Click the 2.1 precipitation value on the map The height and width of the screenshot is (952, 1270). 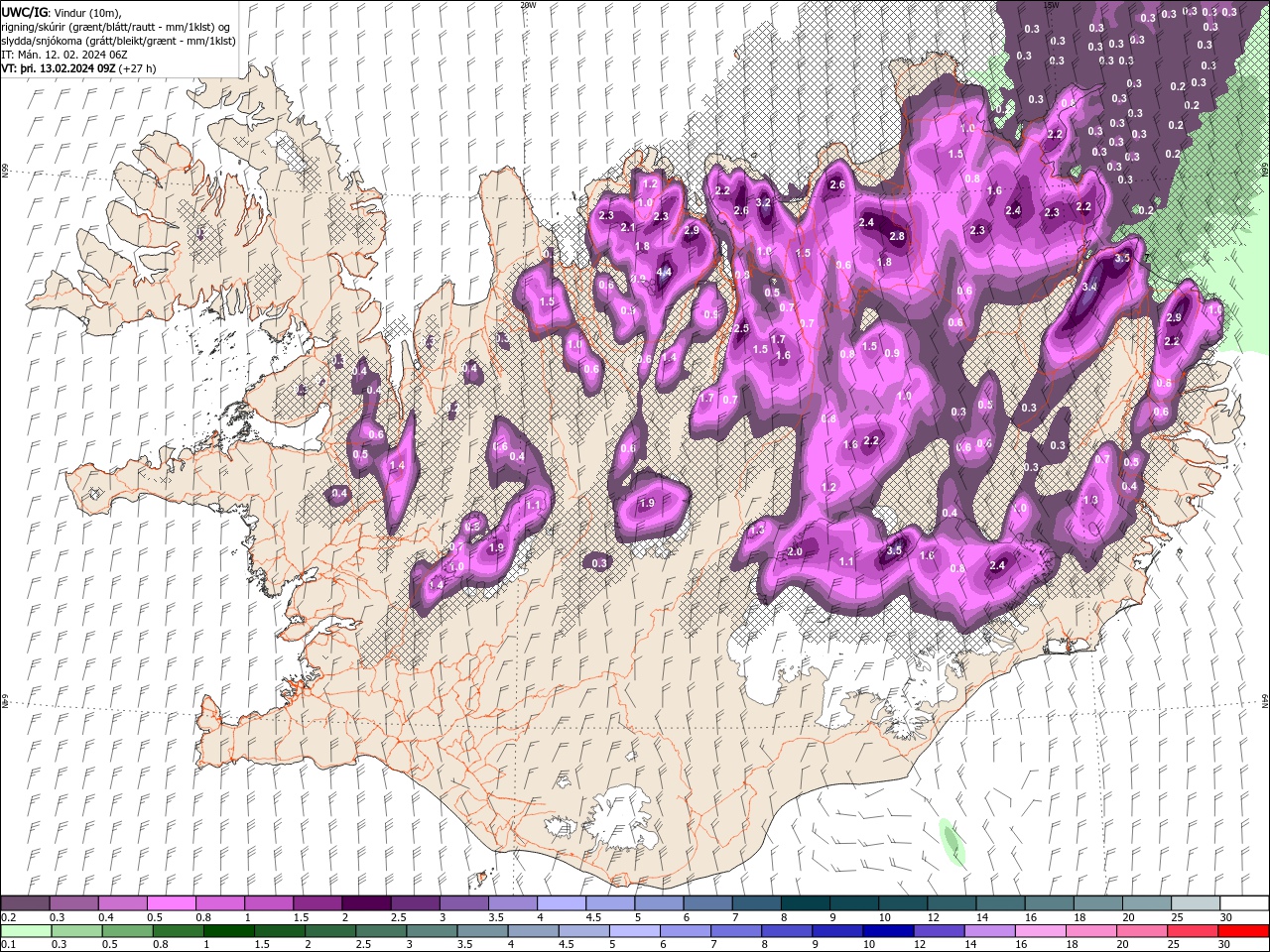point(627,227)
